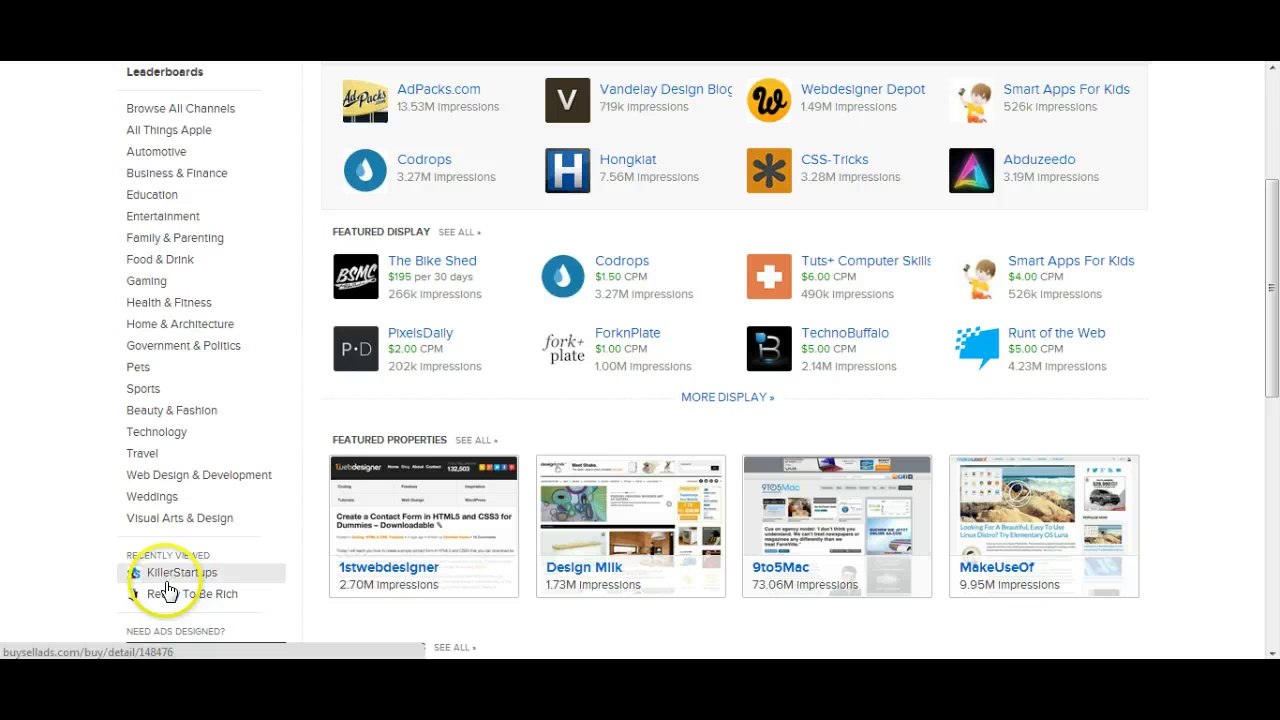Open the Beauty & Fashion category

point(172,410)
